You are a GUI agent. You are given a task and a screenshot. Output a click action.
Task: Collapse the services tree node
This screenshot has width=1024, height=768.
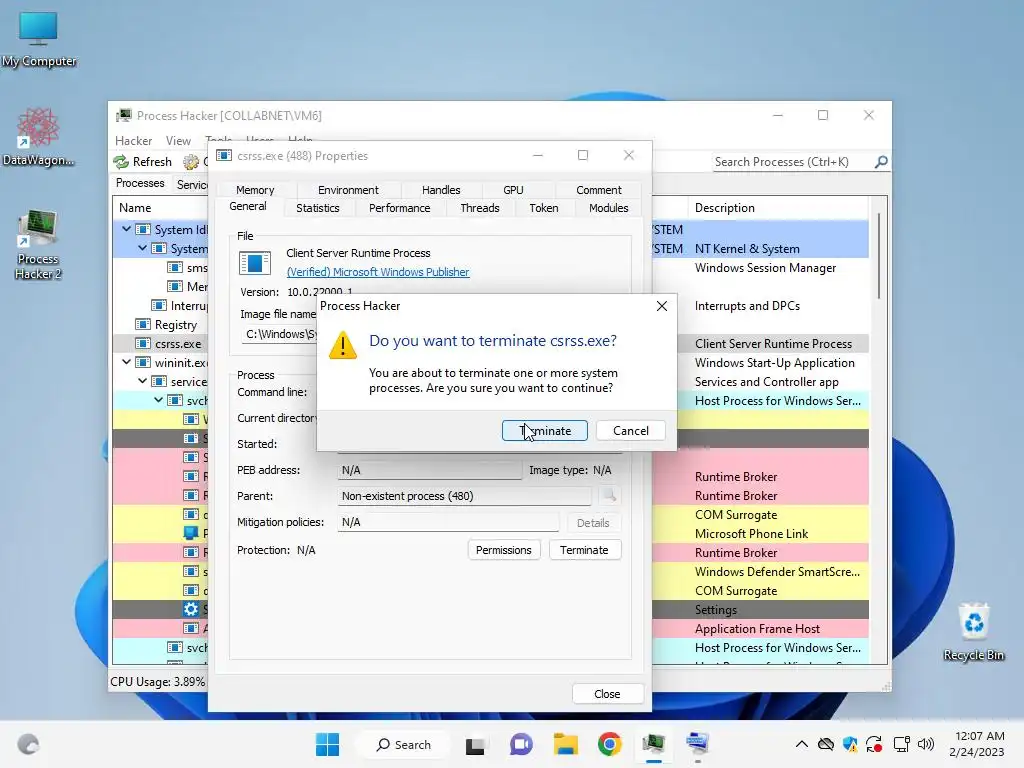coord(142,381)
